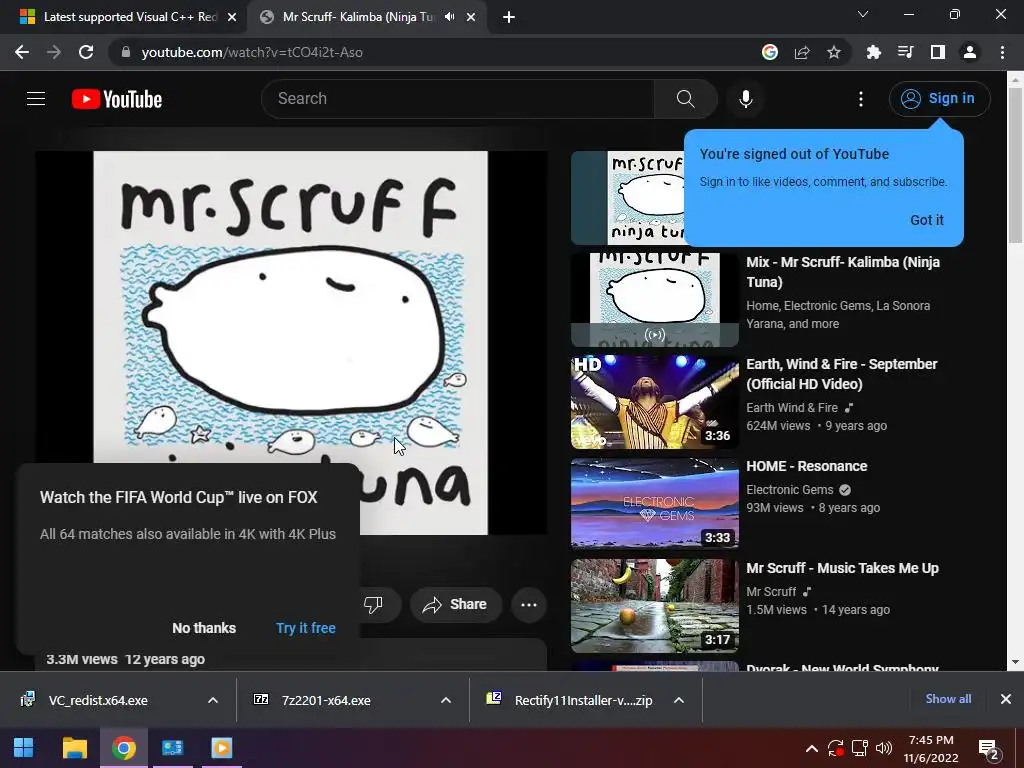Open the volume control in system tray
Viewport: 1024px width, 768px height.
pyautogui.click(x=884, y=748)
